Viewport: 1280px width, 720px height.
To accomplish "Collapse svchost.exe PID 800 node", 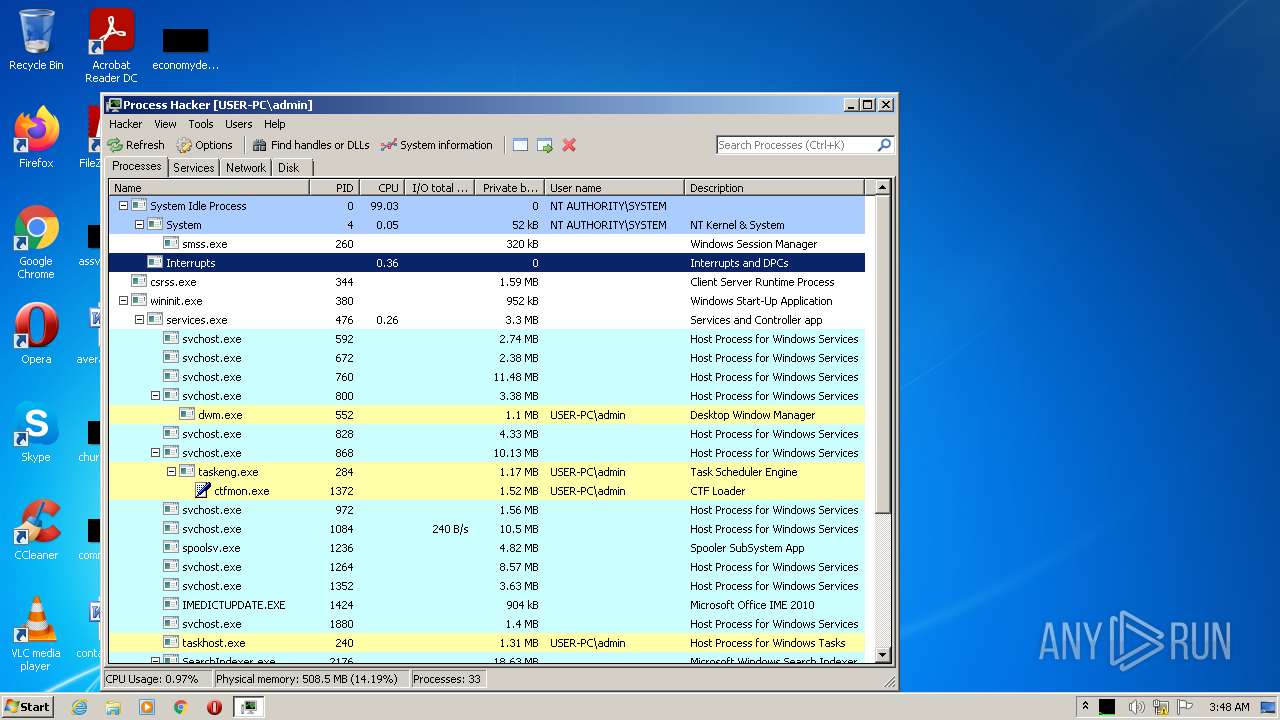I will tap(156, 396).
